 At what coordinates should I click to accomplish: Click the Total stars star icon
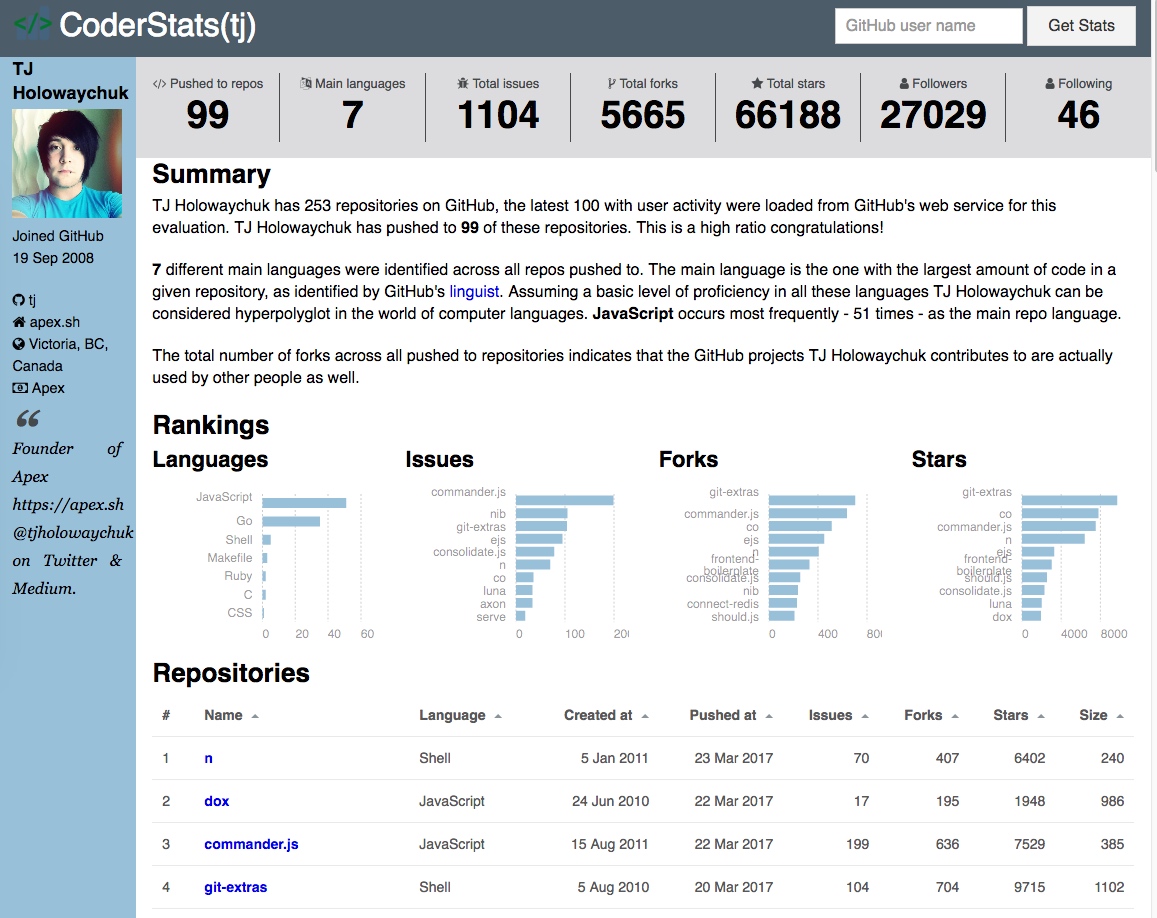tap(757, 83)
